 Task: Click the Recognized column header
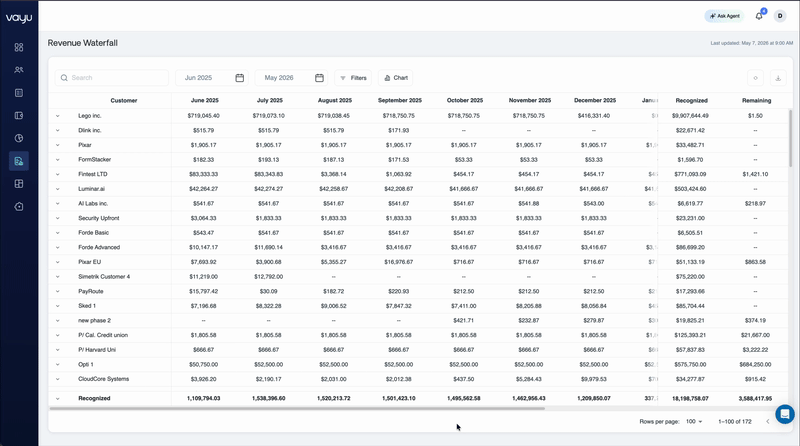coord(691,101)
